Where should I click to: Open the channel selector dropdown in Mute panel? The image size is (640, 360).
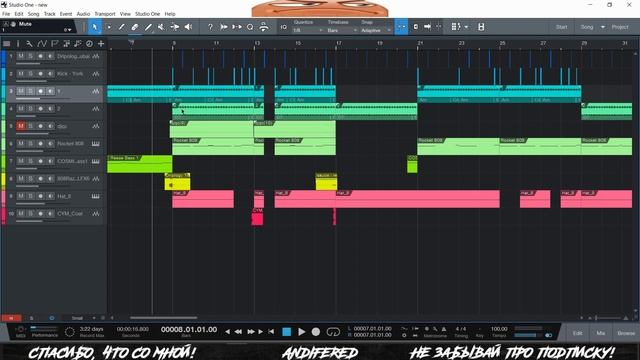pyautogui.click(x=67, y=30)
